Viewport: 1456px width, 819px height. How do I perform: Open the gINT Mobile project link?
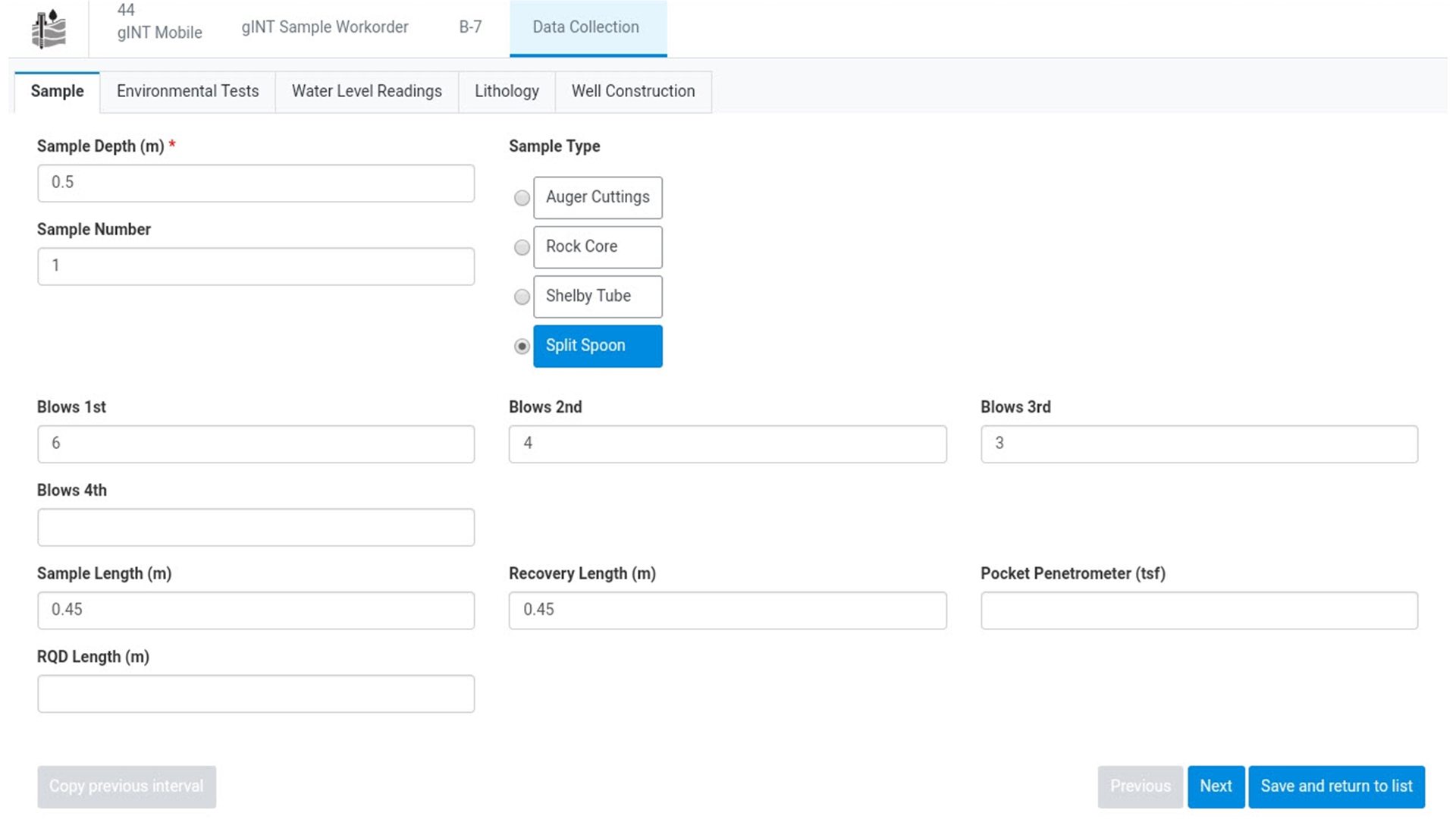[159, 33]
